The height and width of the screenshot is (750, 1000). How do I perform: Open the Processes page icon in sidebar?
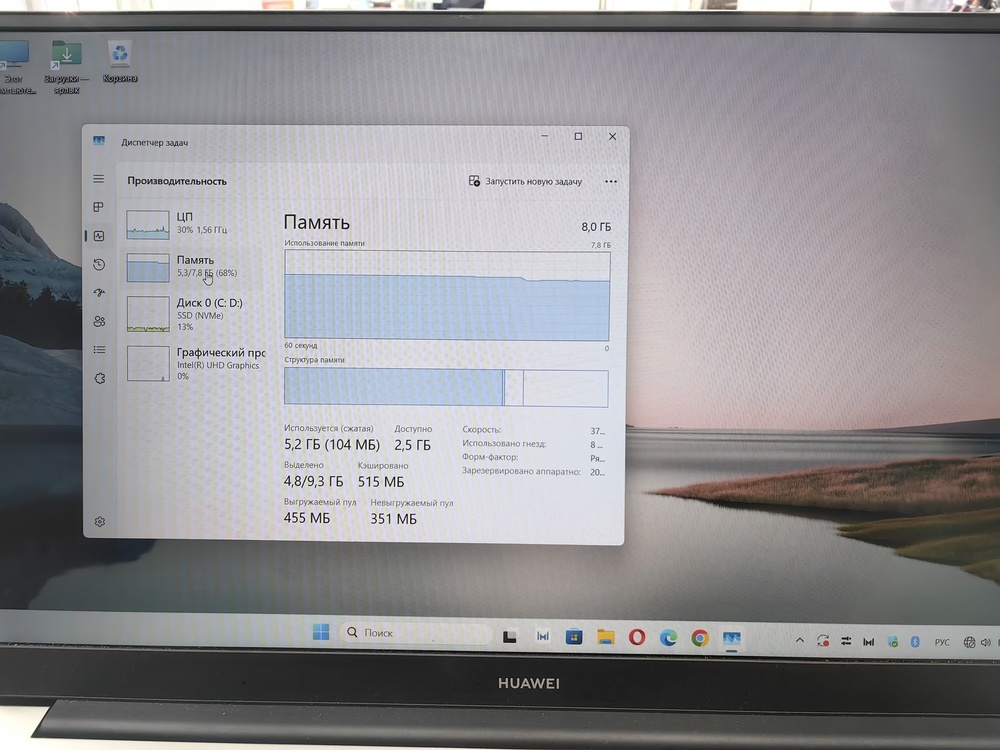coord(98,207)
